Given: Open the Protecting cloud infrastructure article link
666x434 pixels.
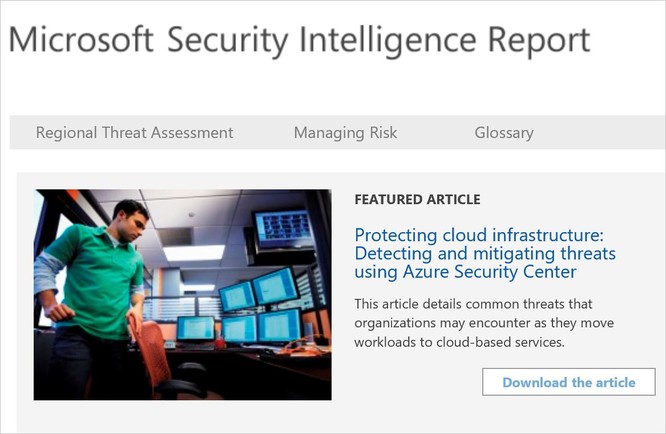Looking at the screenshot, I should (x=485, y=253).
